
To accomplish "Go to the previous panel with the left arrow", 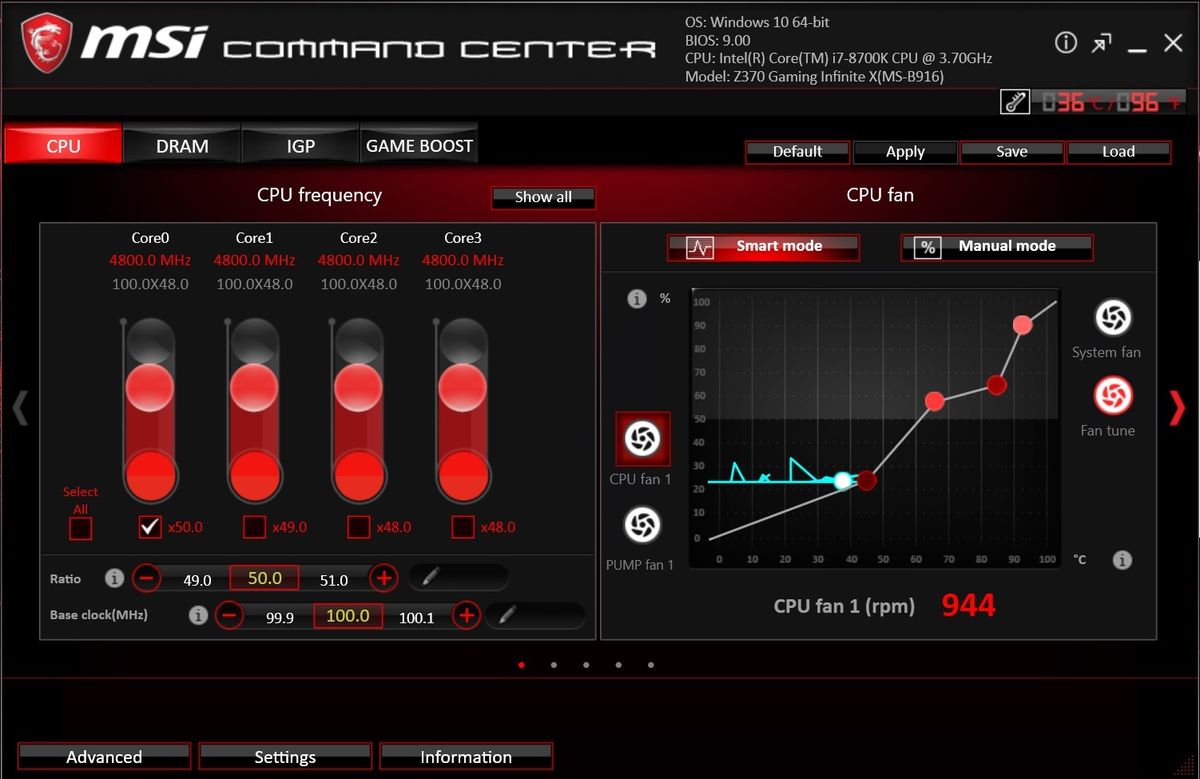I will [x=20, y=407].
